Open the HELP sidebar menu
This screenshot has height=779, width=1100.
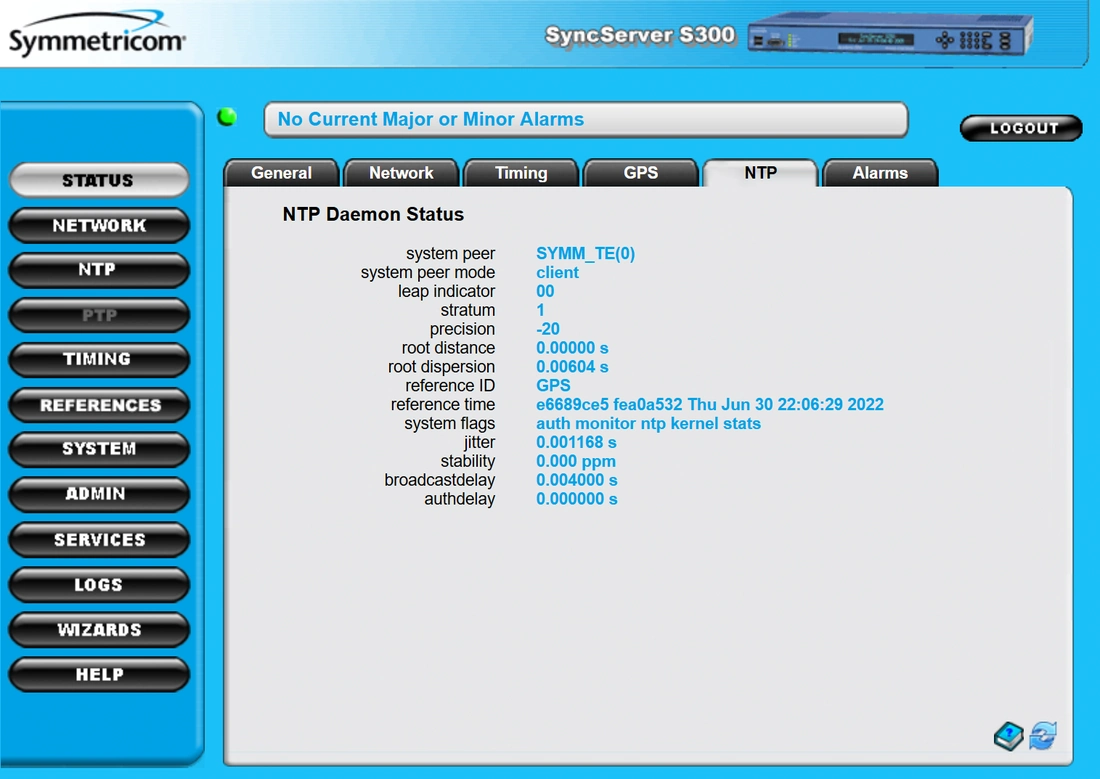click(99, 674)
